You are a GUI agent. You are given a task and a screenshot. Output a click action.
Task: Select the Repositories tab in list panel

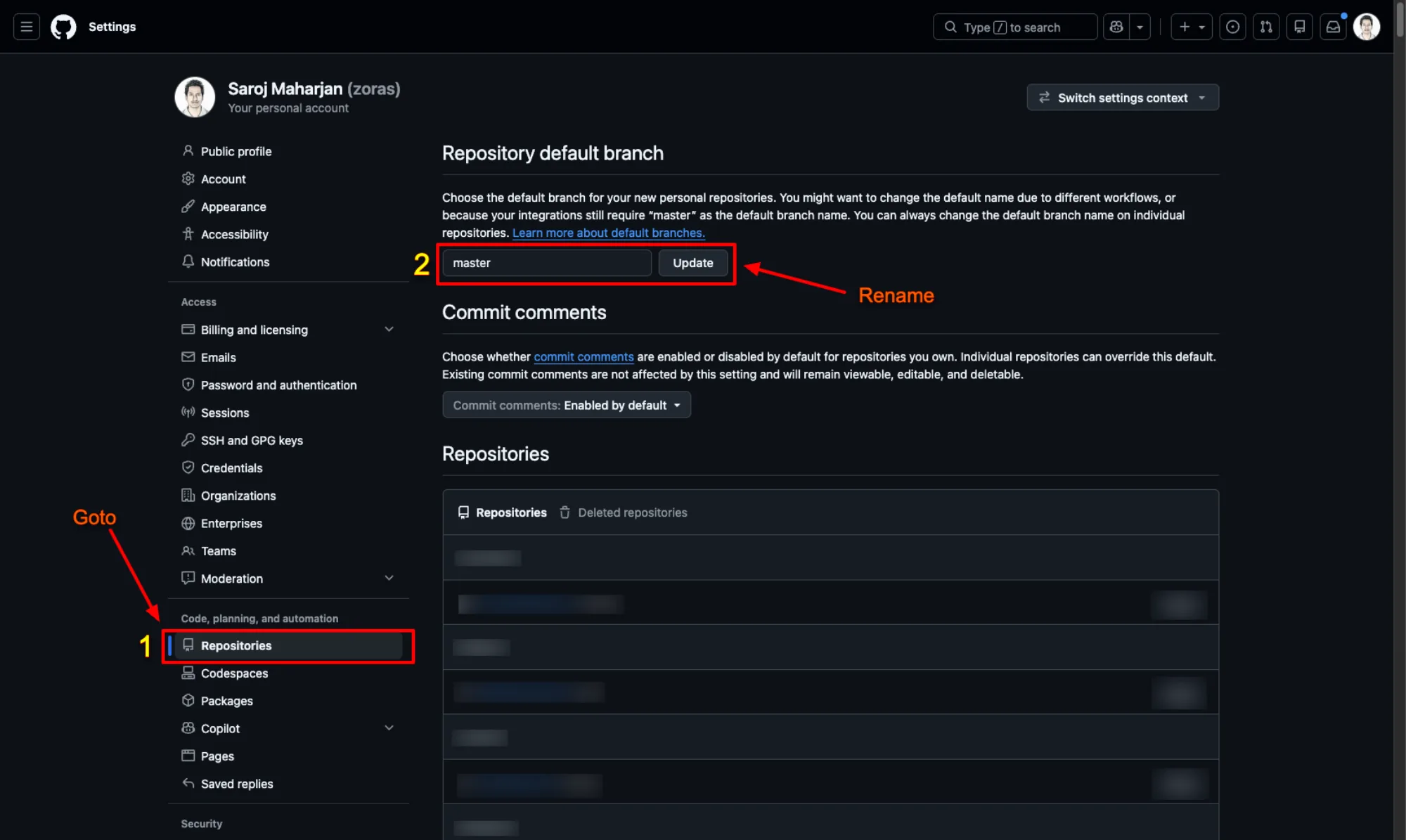502,512
